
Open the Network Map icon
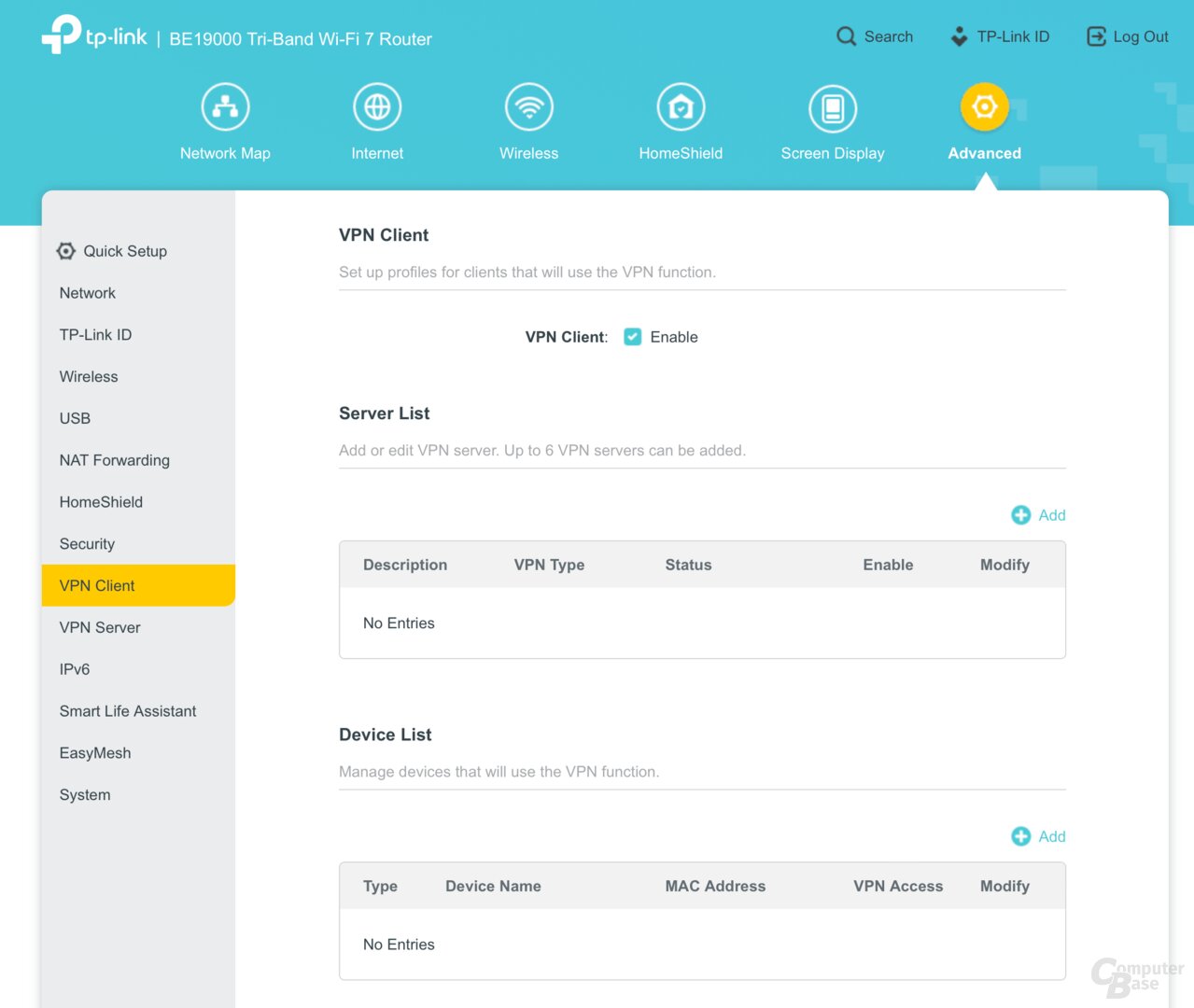225,107
